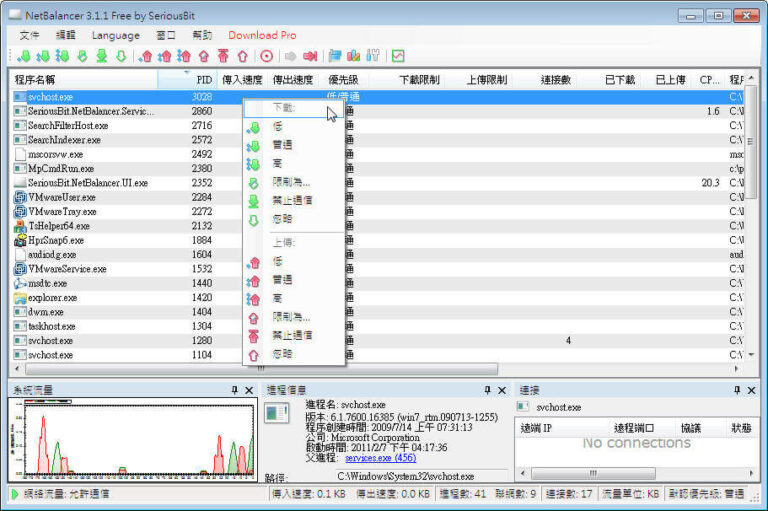The image size is (768, 511).
Task: Open the 窗口 menu
Action: (166, 35)
